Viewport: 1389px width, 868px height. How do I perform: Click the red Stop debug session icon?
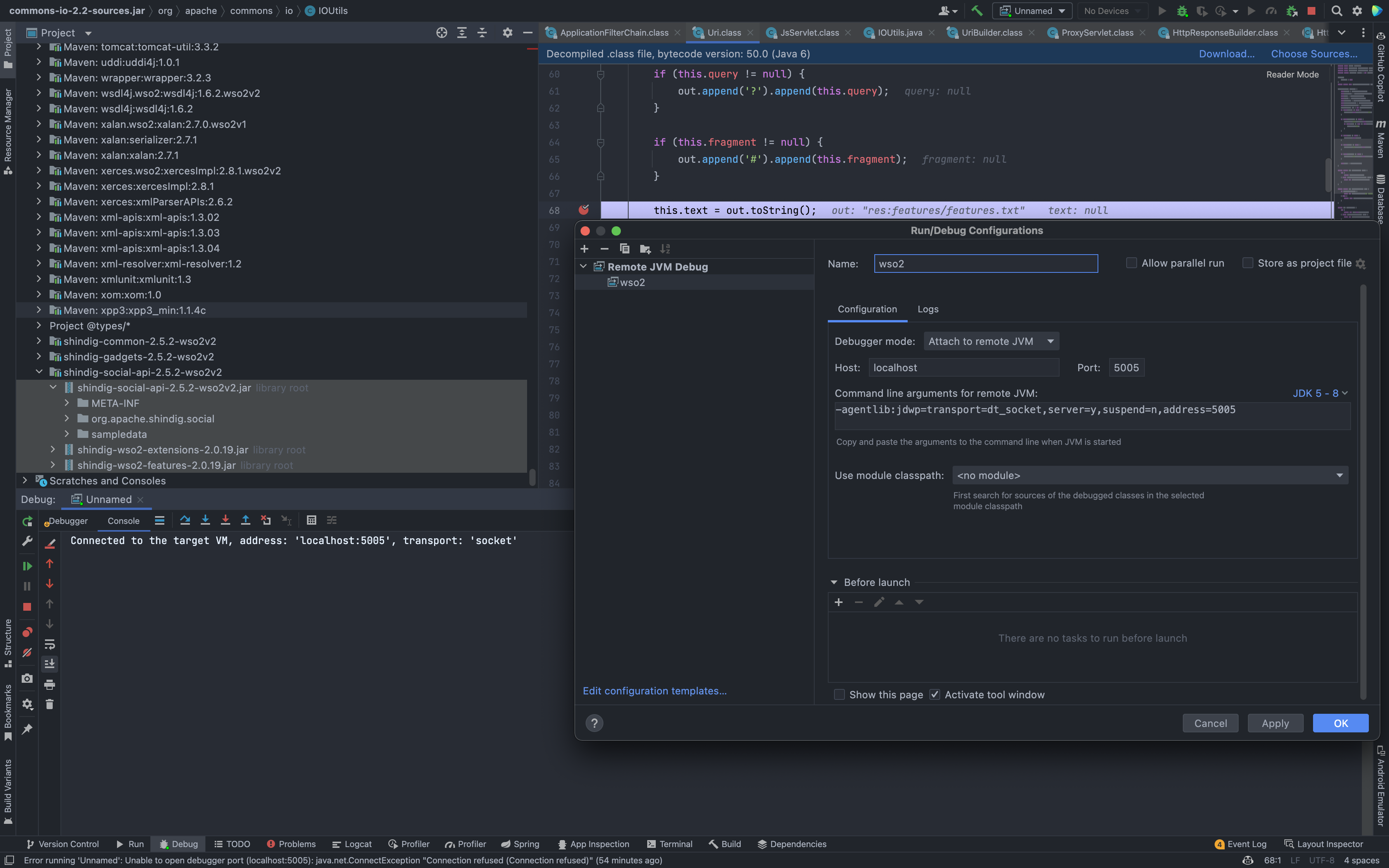[x=27, y=607]
